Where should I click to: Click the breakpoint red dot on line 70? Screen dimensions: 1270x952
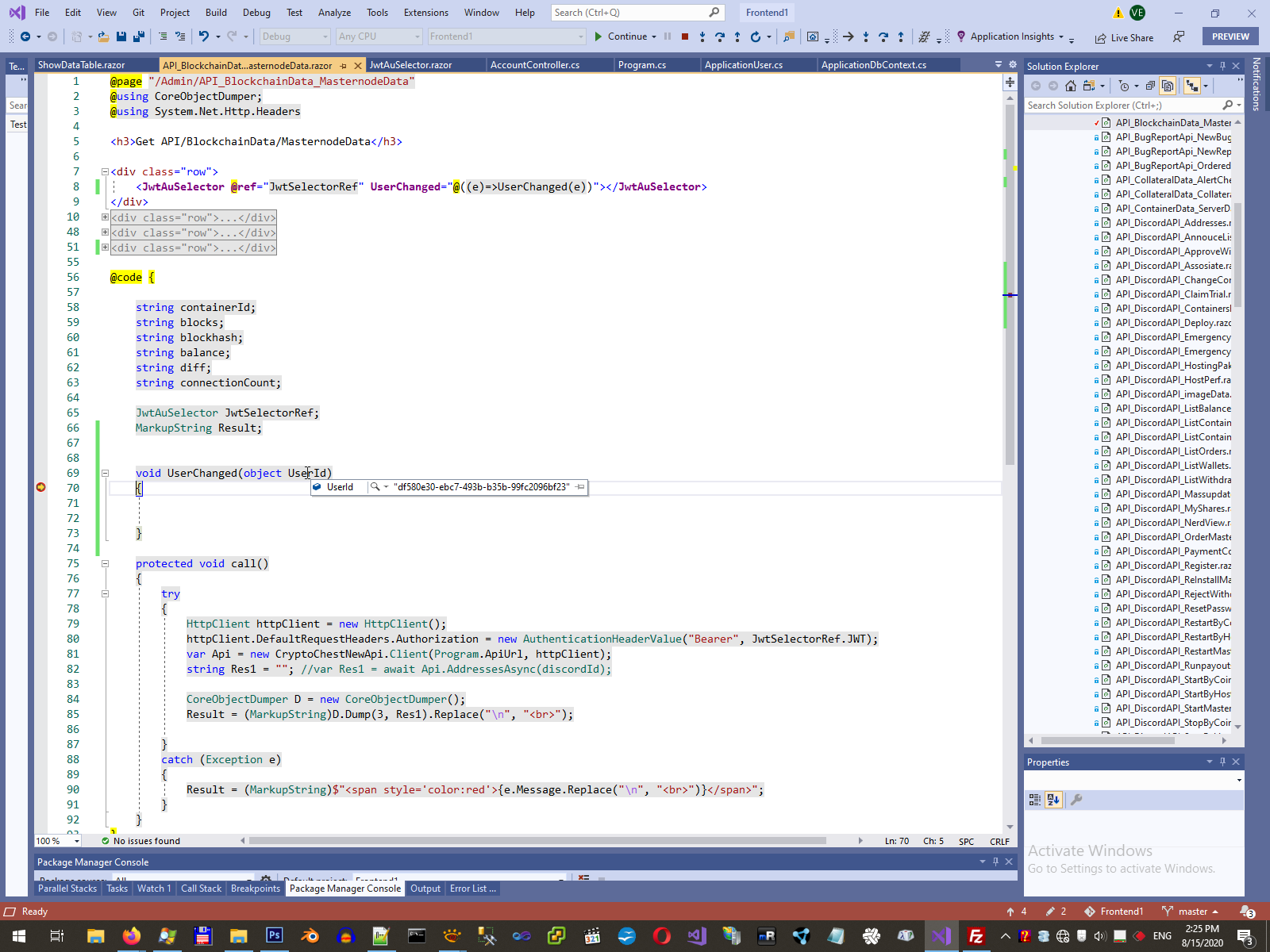41,487
